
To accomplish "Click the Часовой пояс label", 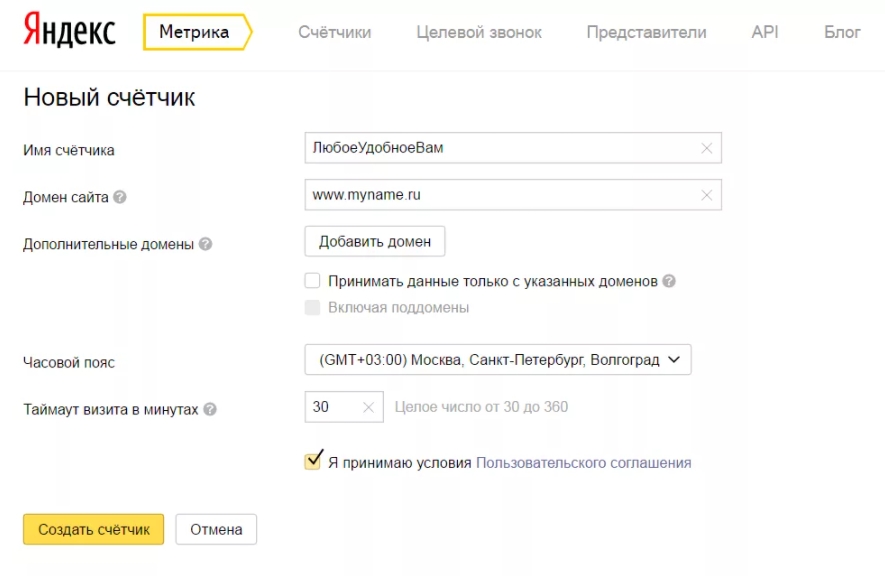I will coord(69,362).
